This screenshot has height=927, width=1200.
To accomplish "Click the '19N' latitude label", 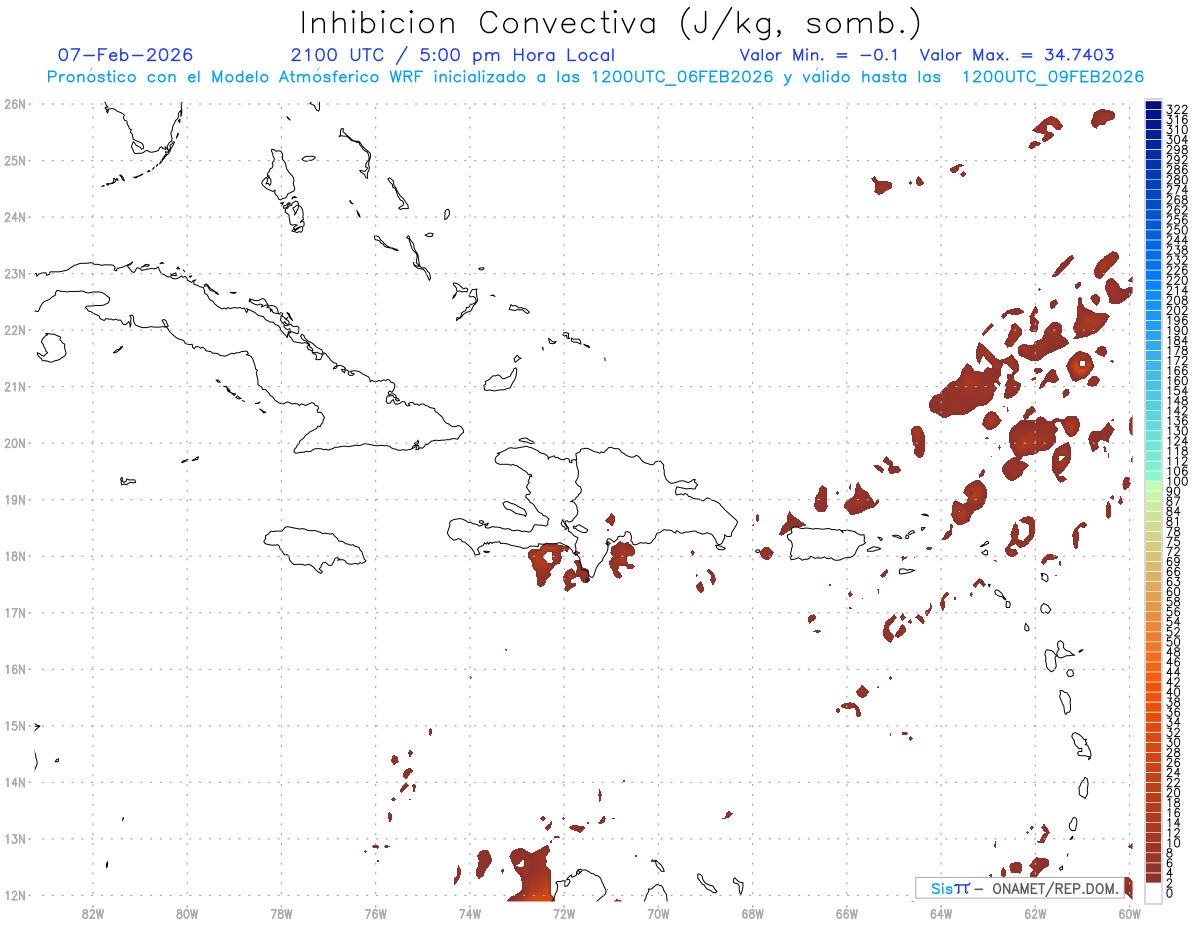I will pyautogui.click(x=14, y=499).
